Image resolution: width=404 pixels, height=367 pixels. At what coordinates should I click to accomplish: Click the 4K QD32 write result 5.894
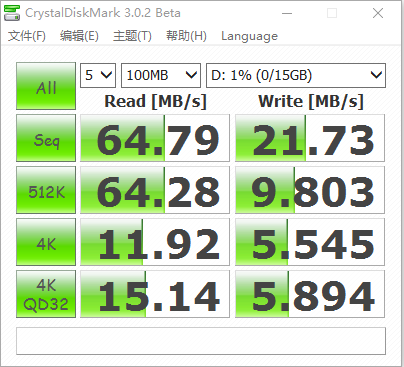[x=310, y=294]
